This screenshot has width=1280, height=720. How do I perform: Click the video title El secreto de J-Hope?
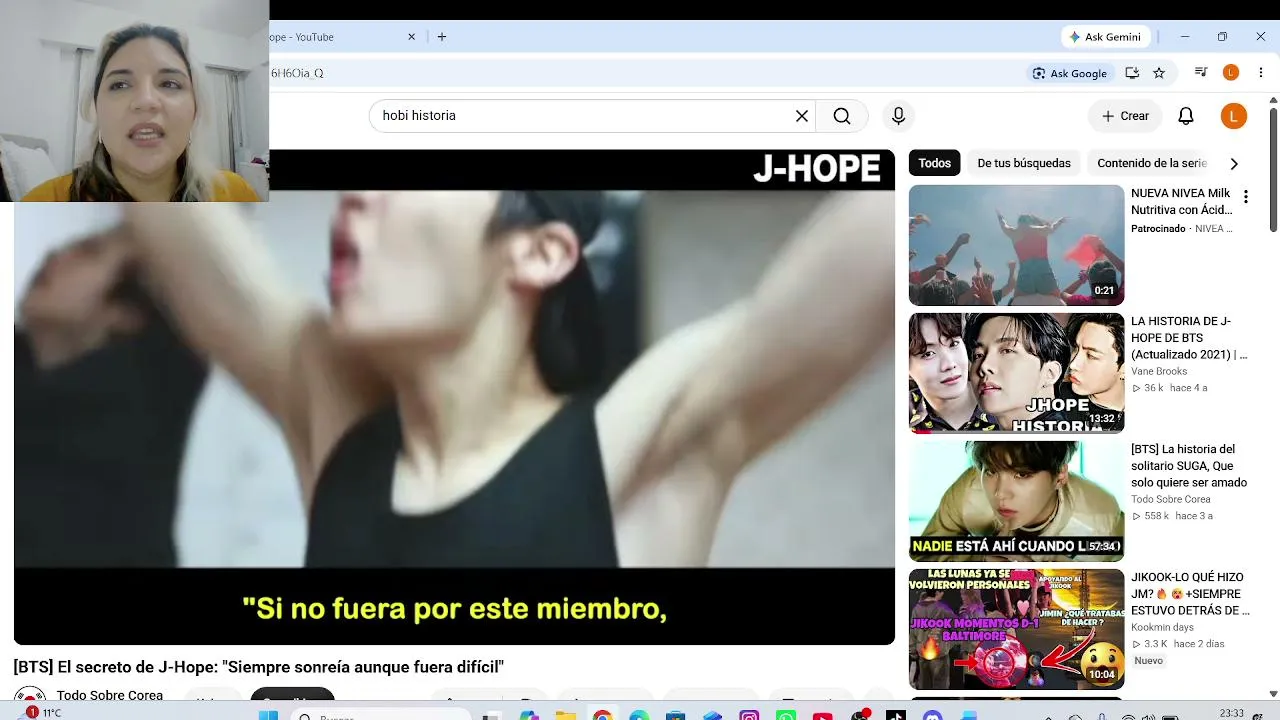(259, 667)
